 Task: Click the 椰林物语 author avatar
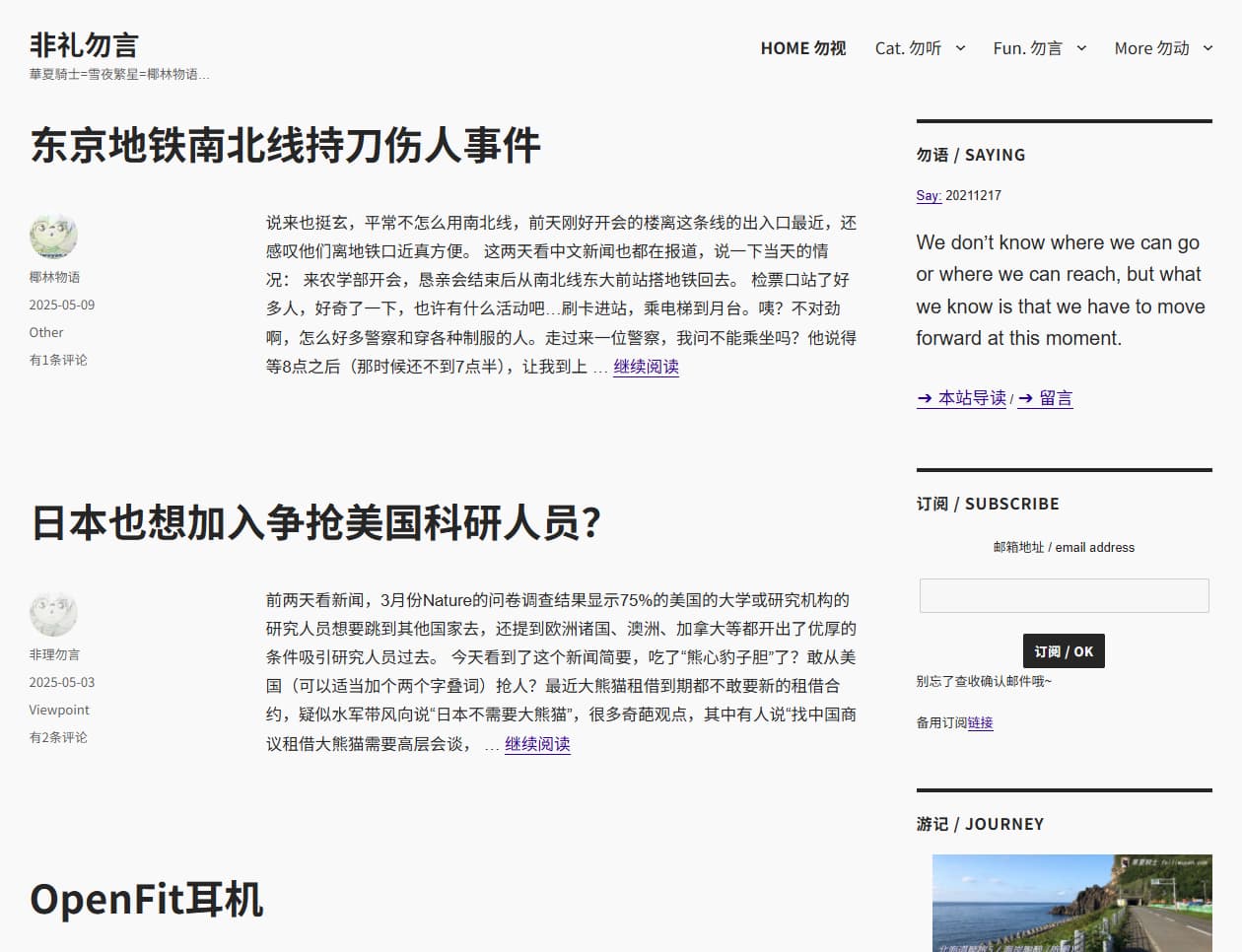tap(53, 235)
